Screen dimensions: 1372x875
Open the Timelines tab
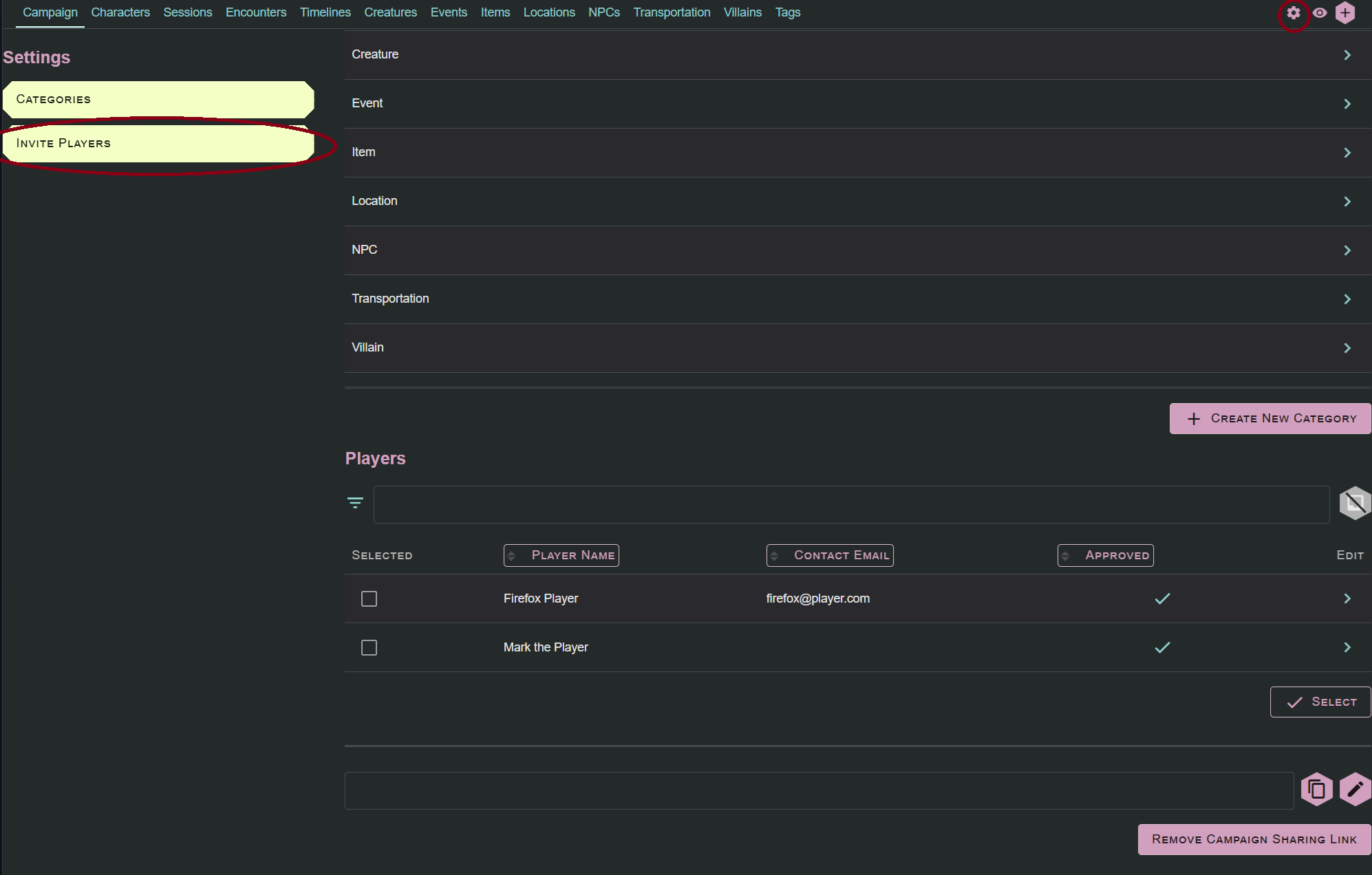click(x=325, y=12)
